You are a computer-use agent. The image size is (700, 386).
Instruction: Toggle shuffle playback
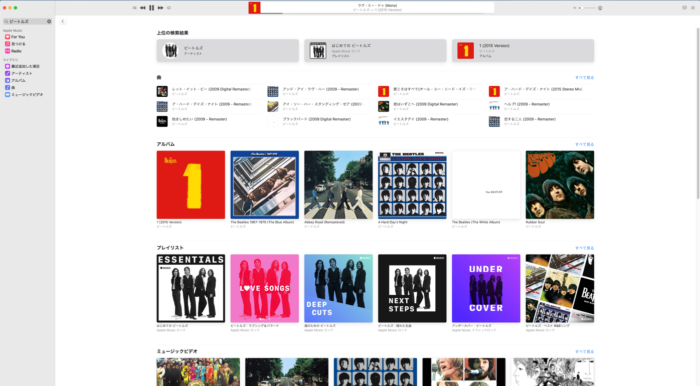(134, 8)
